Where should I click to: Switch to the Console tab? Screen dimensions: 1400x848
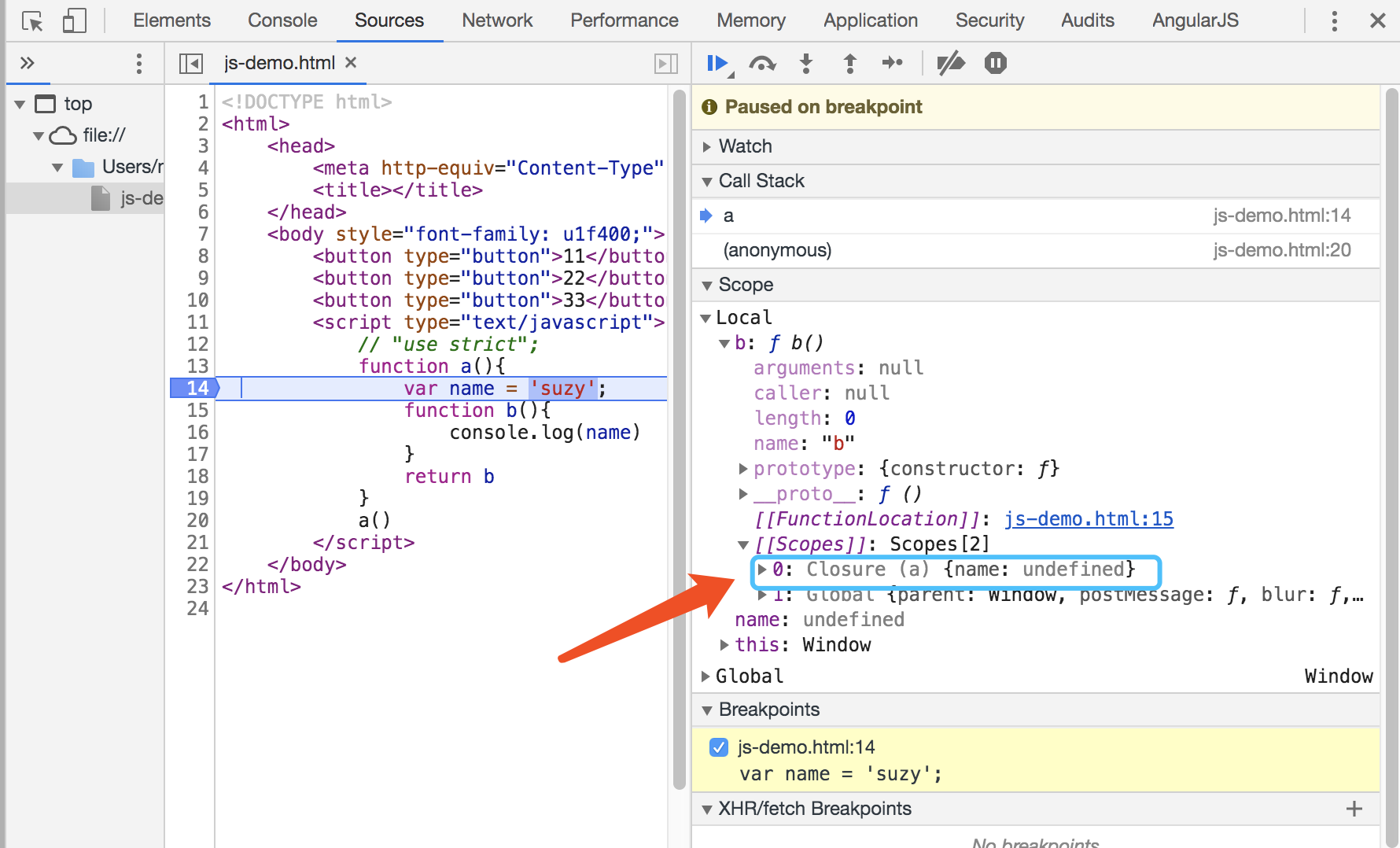pyautogui.click(x=282, y=20)
